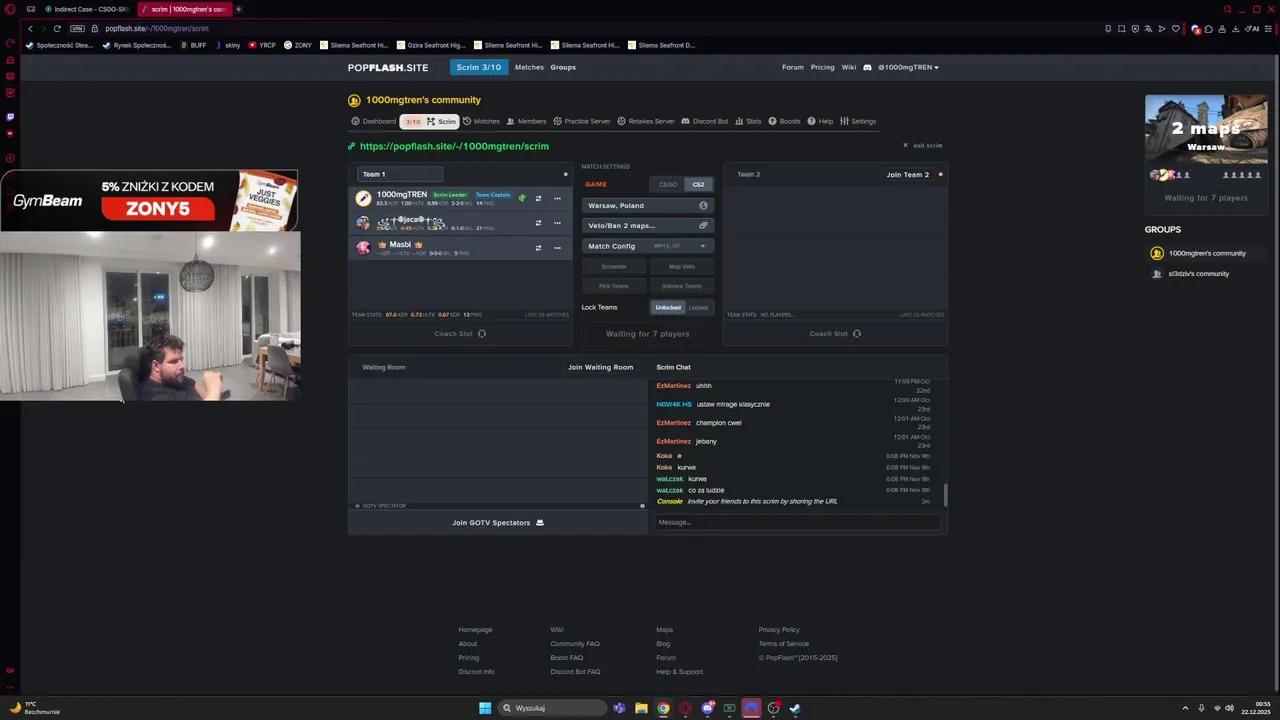This screenshot has width=1280, height=720.
Task: Reload the page in browser toolbar
Action: click(56, 28)
